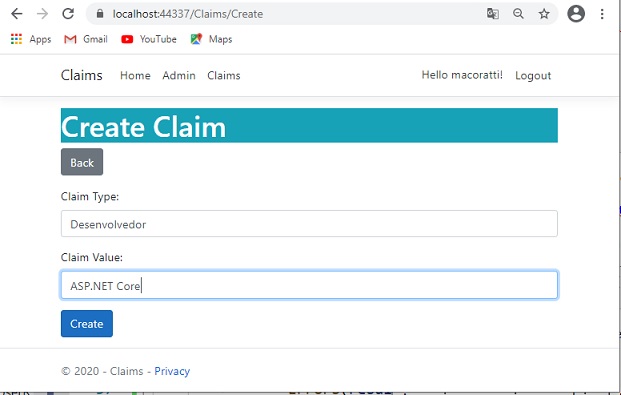The height and width of the screenshot is (395, 621).
Task: Click the lock icon in address bar
Action: tap(100, 14)
